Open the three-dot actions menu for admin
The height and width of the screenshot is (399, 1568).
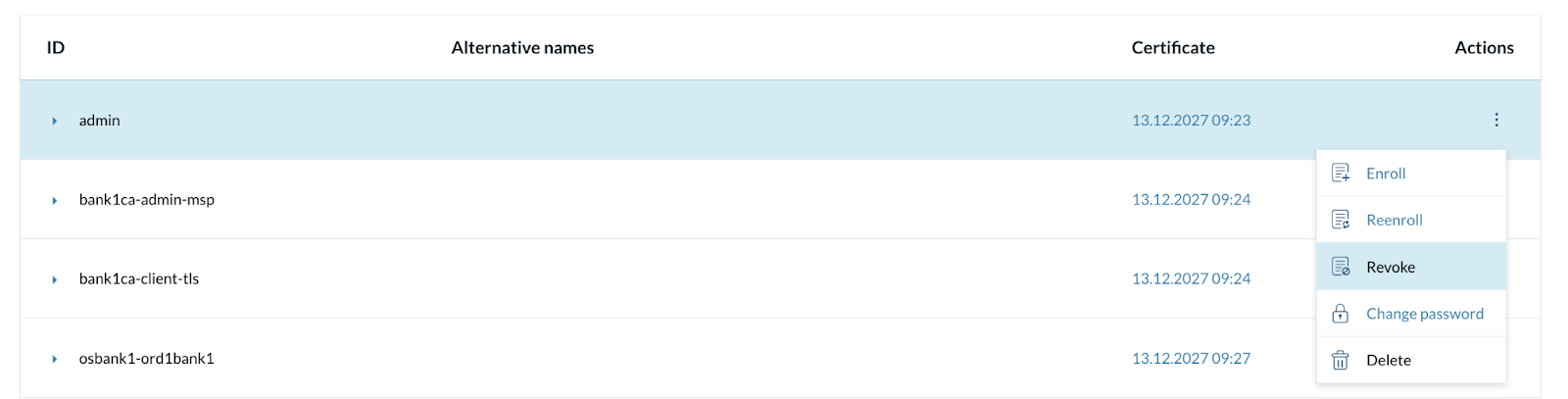point(1496,120)
